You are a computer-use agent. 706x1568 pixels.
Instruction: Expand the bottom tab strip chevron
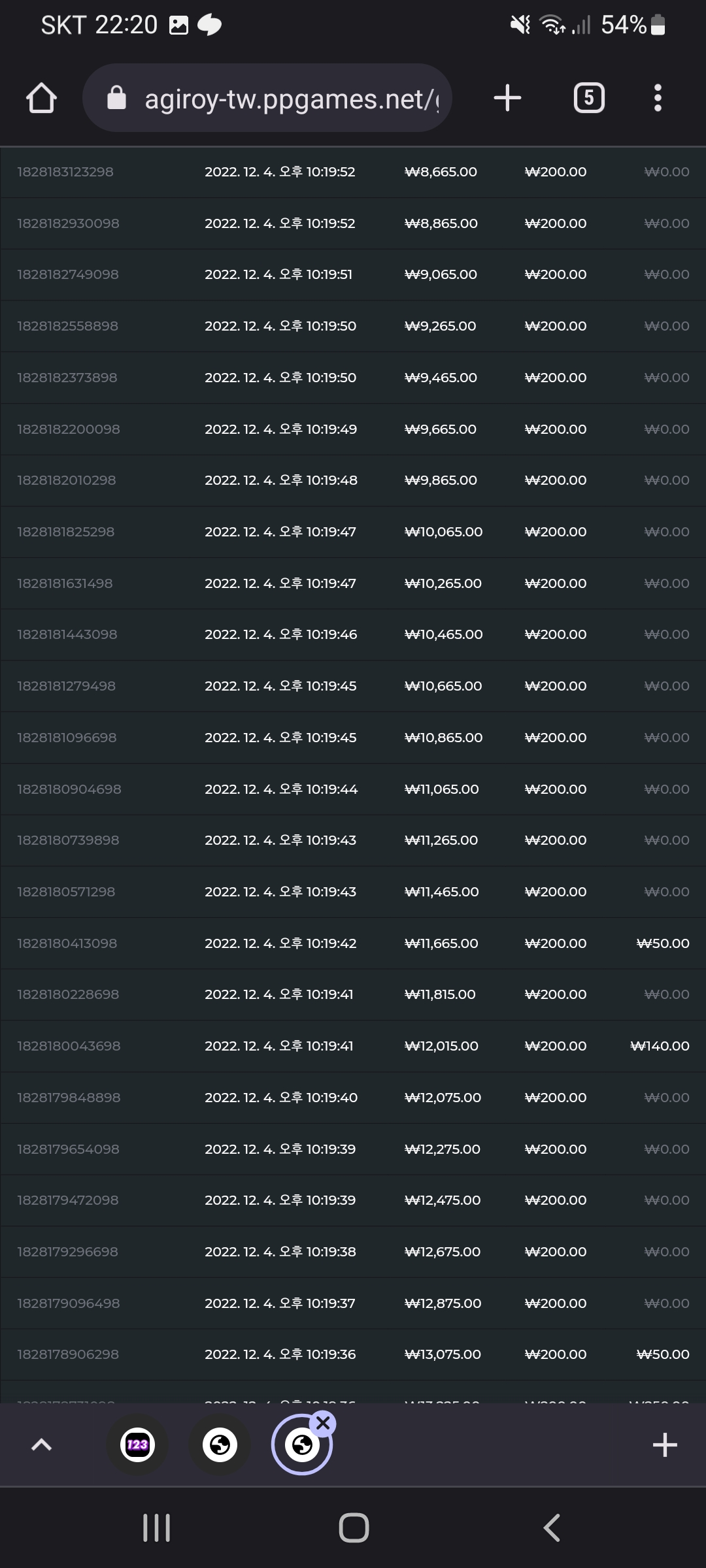pyautogui.click(x=41, y=1445)
